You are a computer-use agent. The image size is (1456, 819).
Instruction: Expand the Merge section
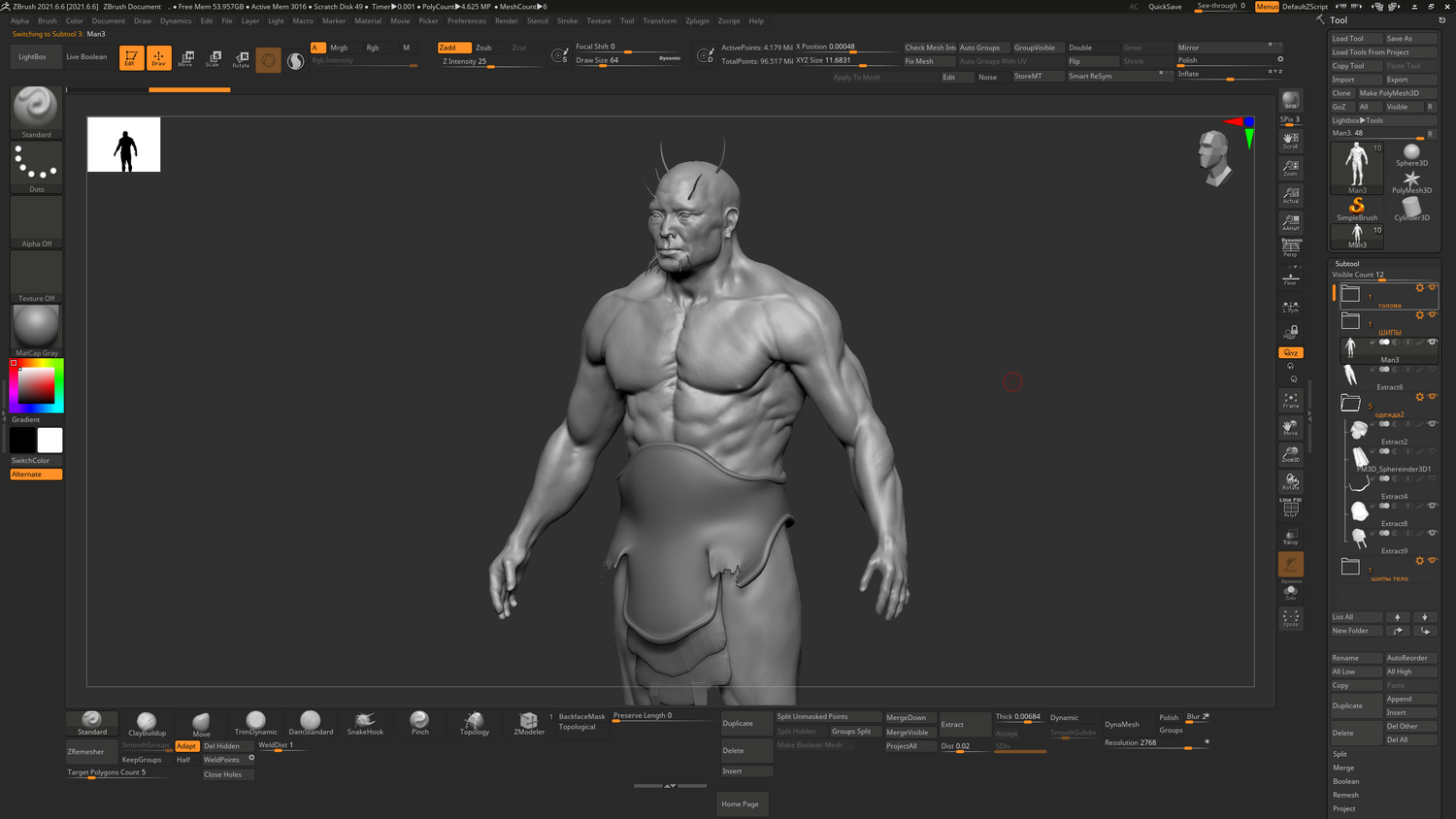[x=1343, y=768]
